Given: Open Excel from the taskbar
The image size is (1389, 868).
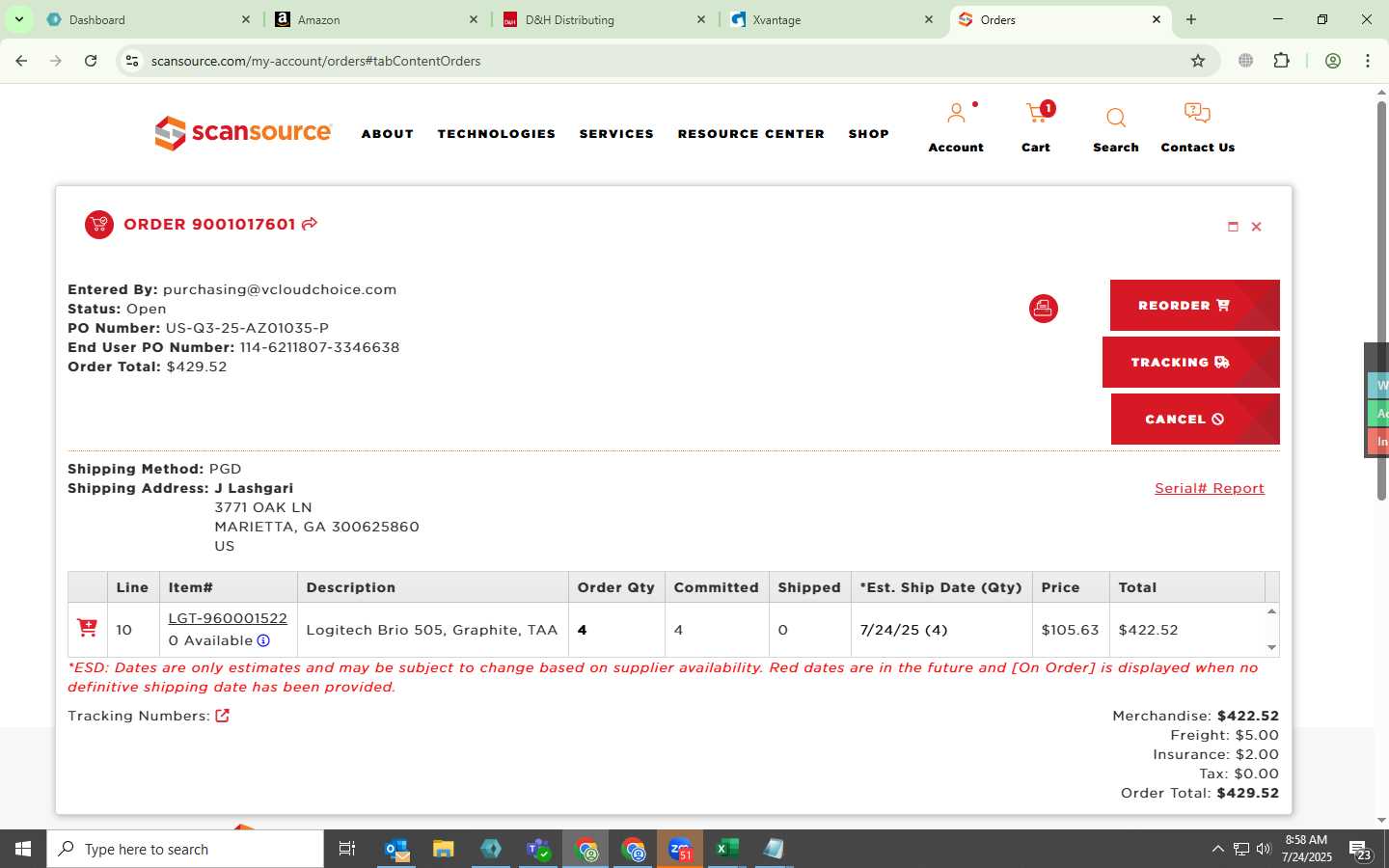Looking at the screenshot, I should [x=727, y=849].
